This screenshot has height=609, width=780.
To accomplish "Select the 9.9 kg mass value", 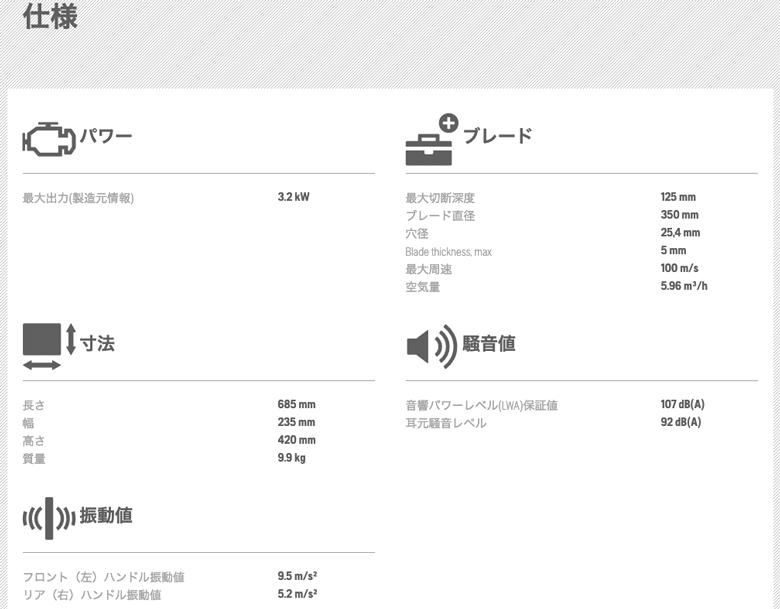I will 291,459.
